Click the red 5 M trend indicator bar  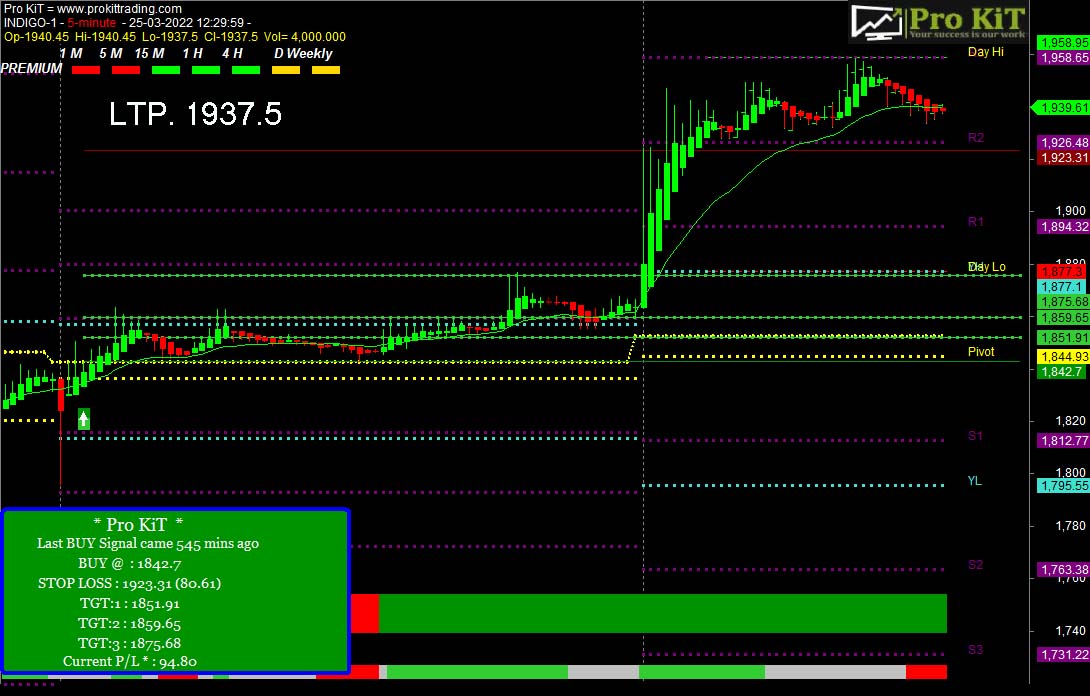[x=126, y=70]
